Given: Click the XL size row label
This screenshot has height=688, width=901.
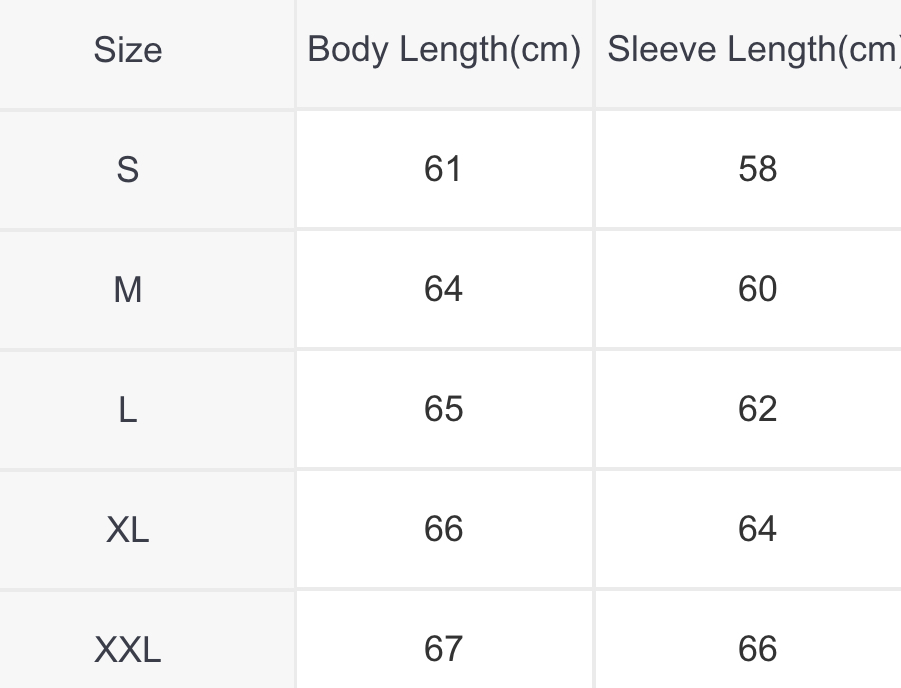Looking at the screenshot, I should pyautogui.click(x=128, y=529).
